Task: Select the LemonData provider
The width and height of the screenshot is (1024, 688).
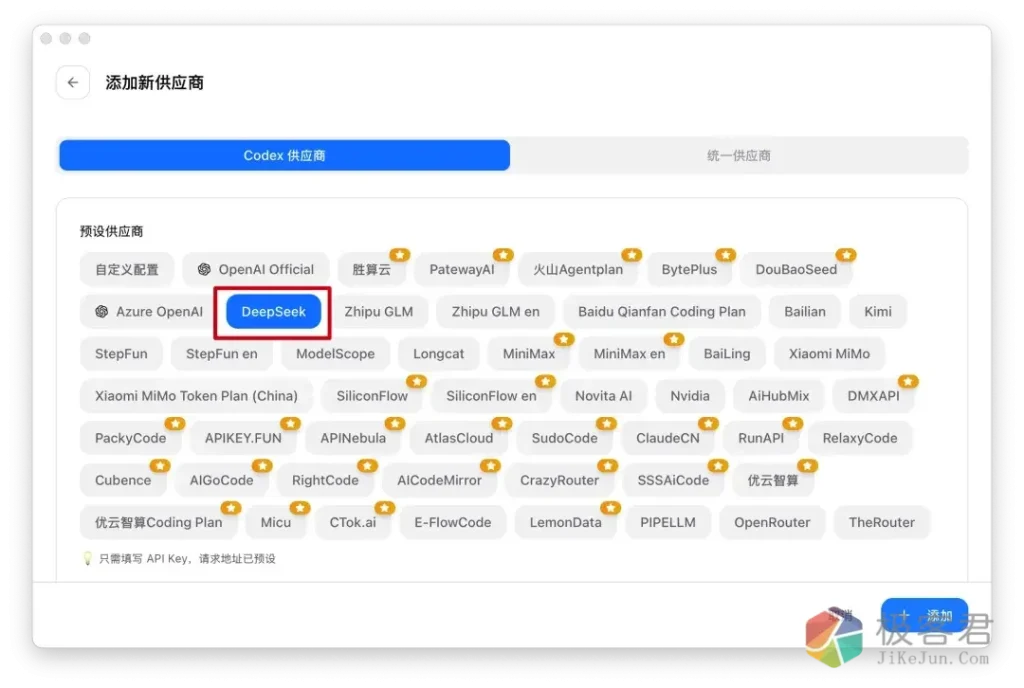Action: 566,522
